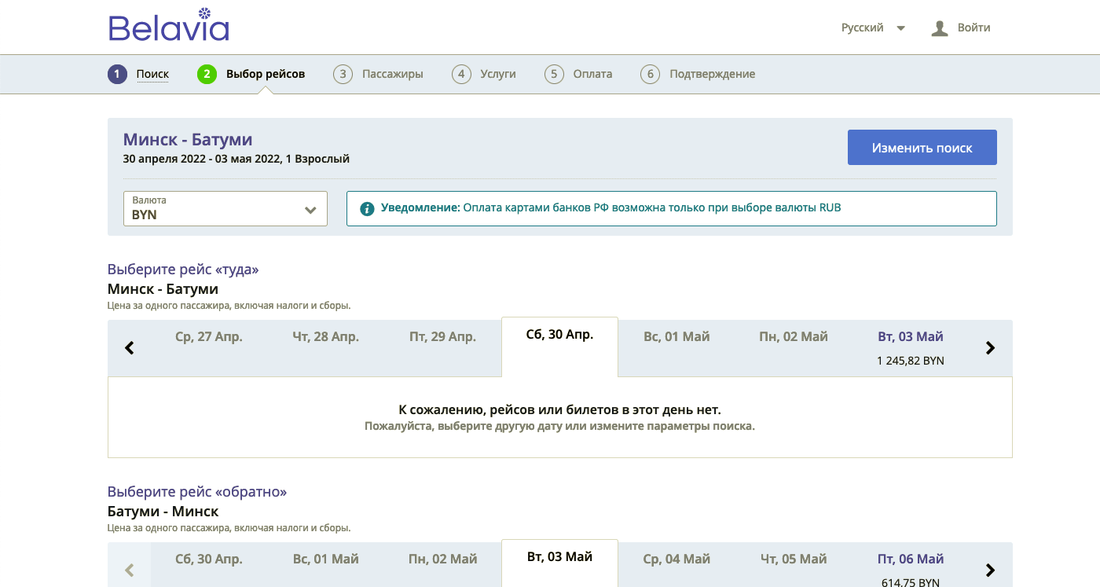Click the notification info icon
The width and height of the screenshot is (1100, 587).
(367, 208)
